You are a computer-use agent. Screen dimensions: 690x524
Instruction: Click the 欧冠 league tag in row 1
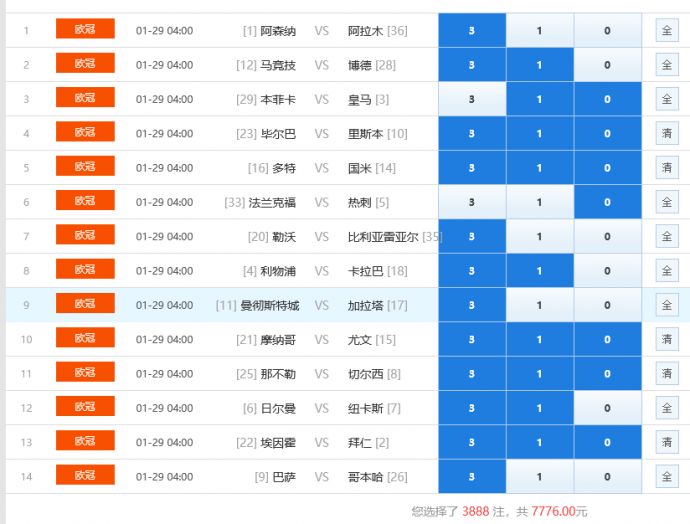point(85,30)
